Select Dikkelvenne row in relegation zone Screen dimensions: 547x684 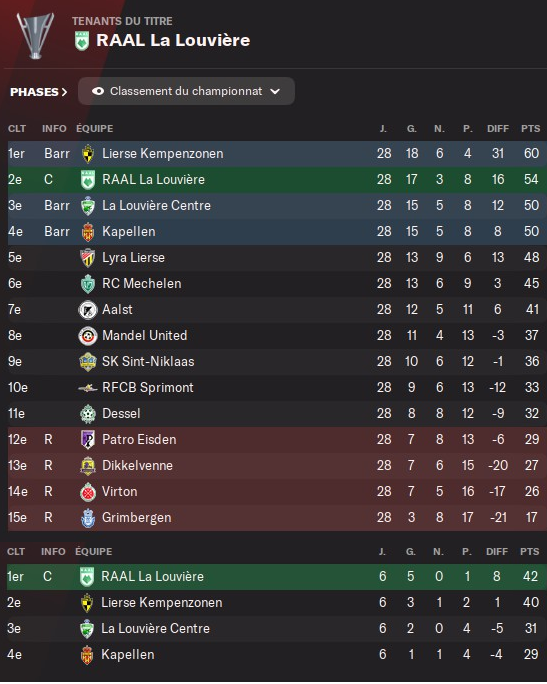277,466
